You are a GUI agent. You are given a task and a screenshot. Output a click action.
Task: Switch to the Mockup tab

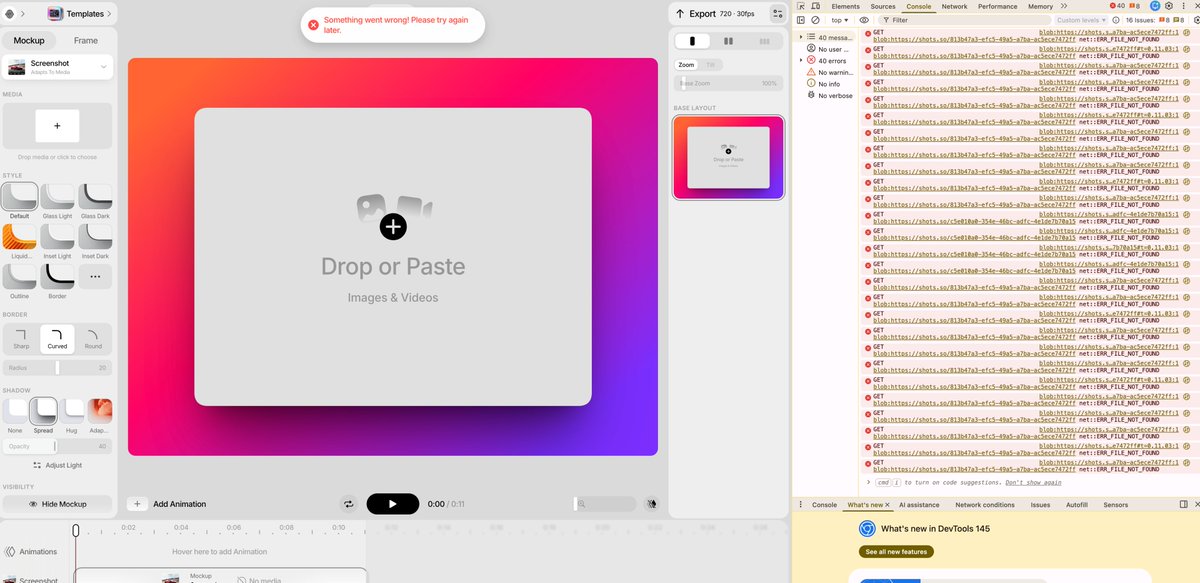point(29,41)
